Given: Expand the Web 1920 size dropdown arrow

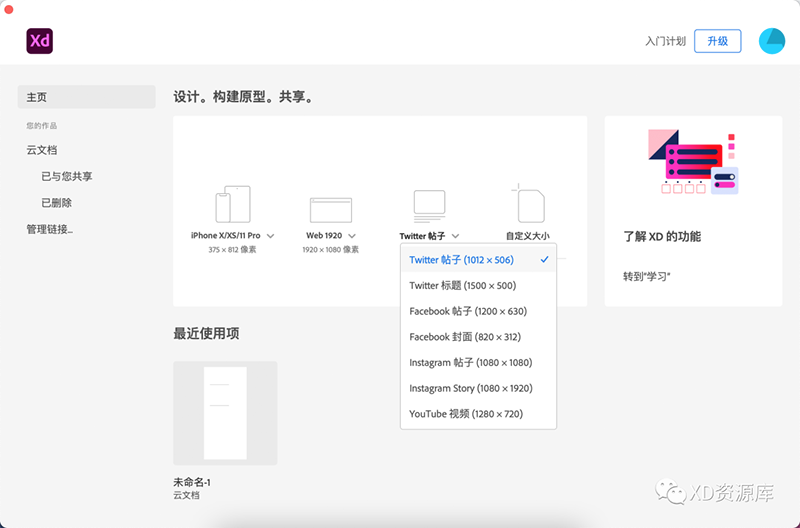Looking at the screenshot, I should (352, 236).
